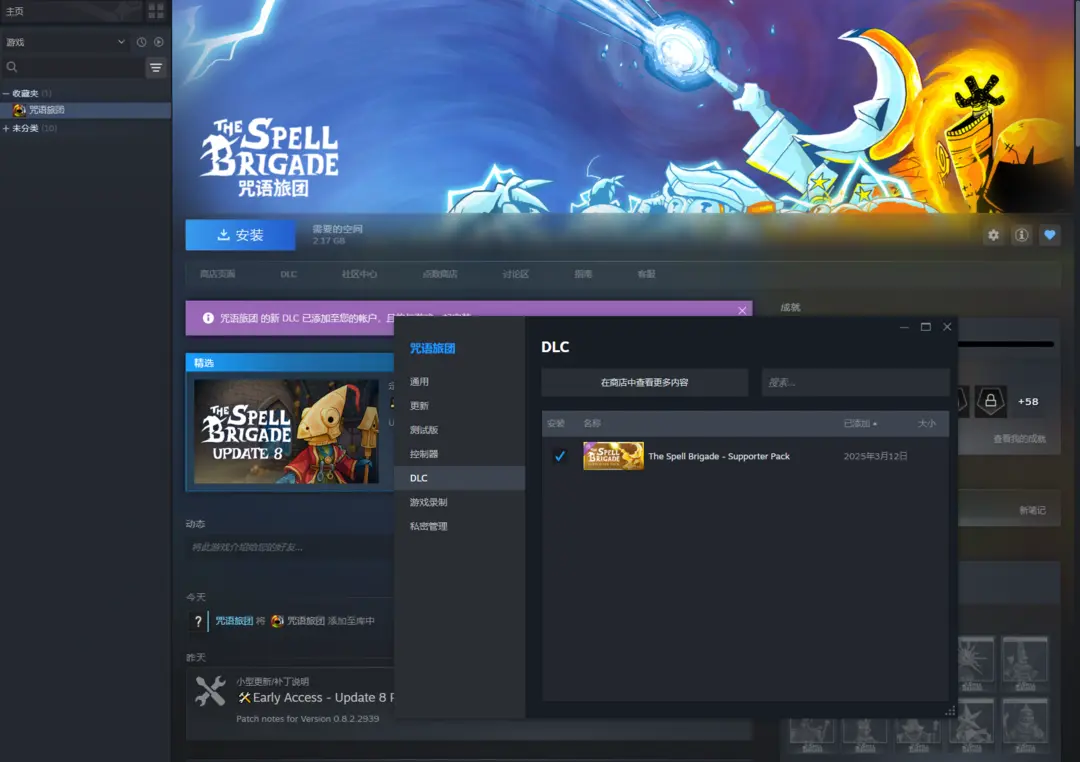Click the 安装 column header in DLC table
The height and width of the screenshot is (762, 1080).
point(556,424)
